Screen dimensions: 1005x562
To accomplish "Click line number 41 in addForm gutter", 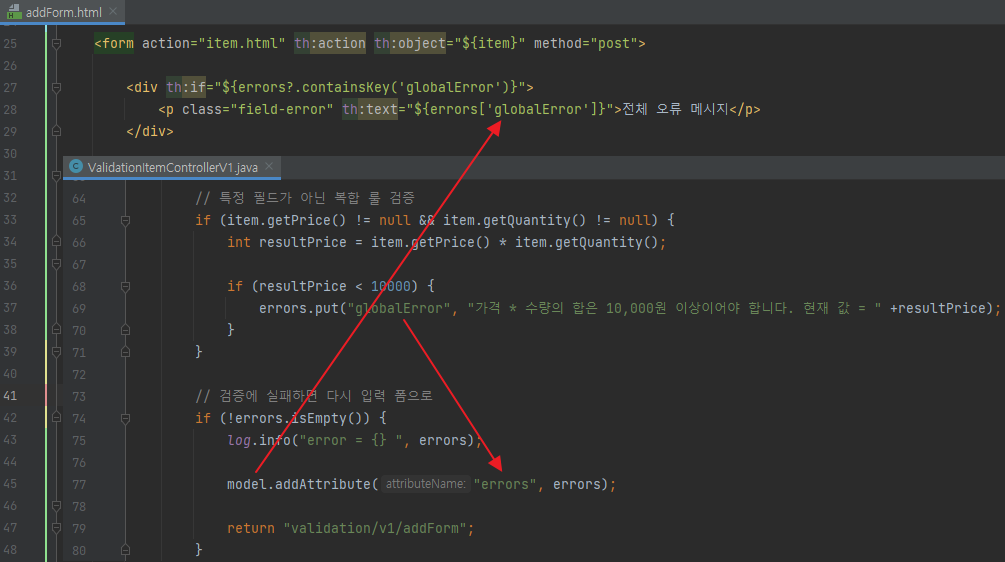I will (10, 395).
